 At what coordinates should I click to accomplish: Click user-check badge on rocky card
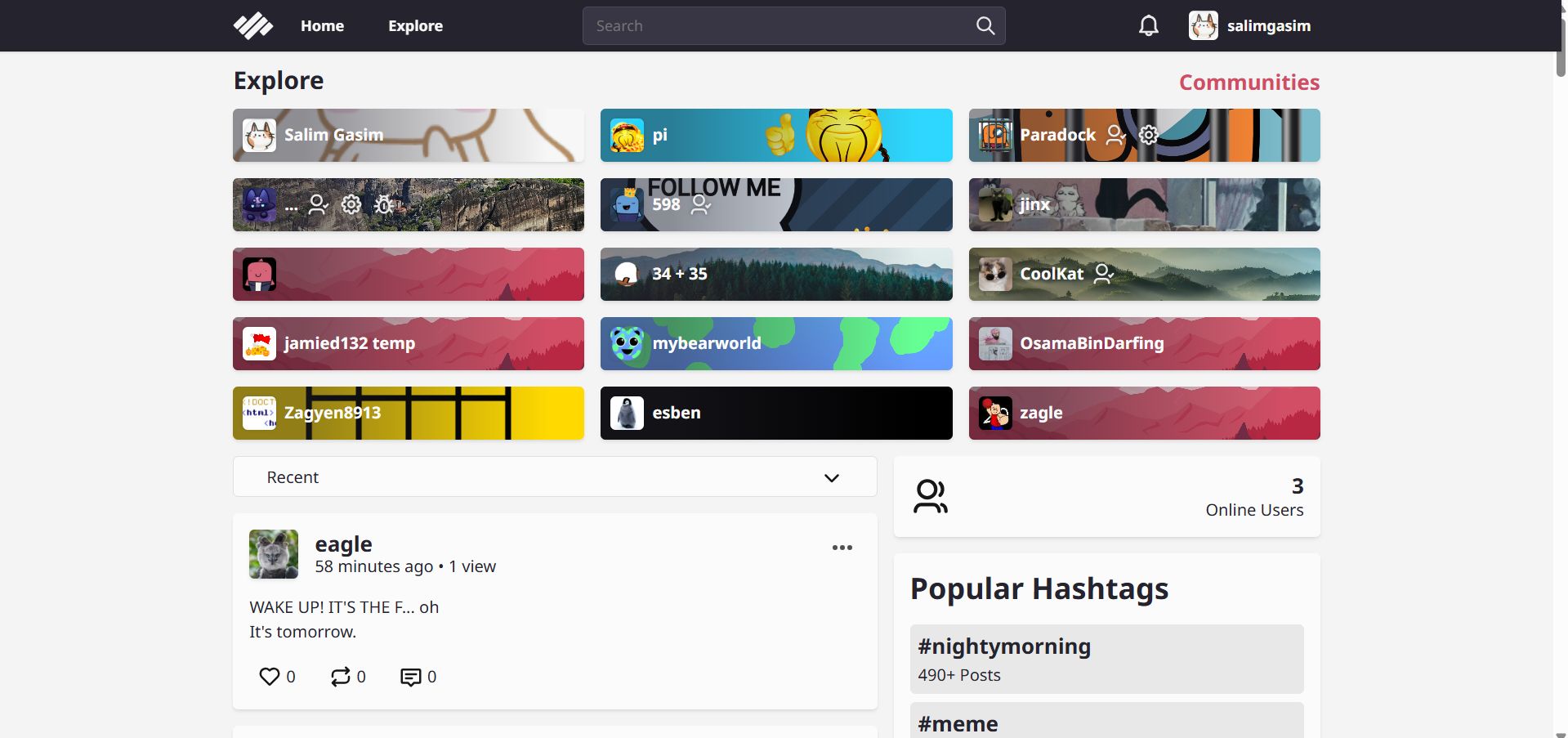(318, 204)
